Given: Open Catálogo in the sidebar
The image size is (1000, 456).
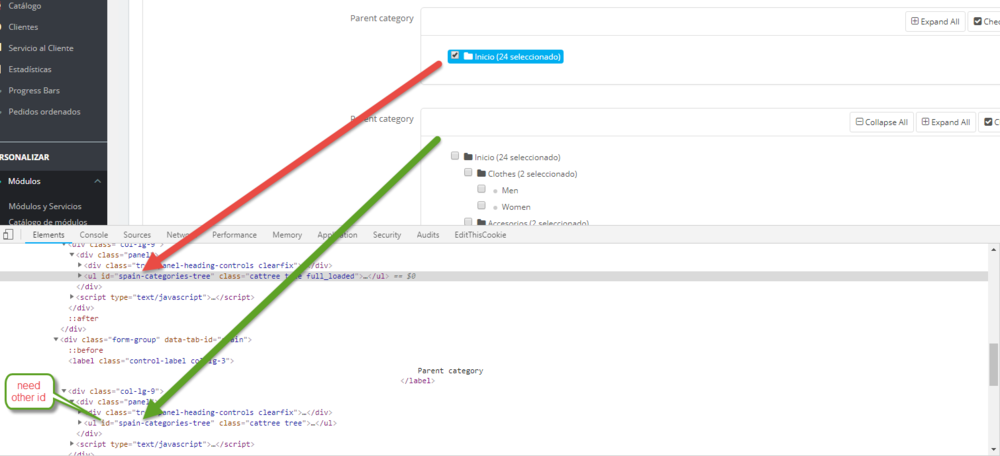Looking at the screenshot, I should 25,6.
